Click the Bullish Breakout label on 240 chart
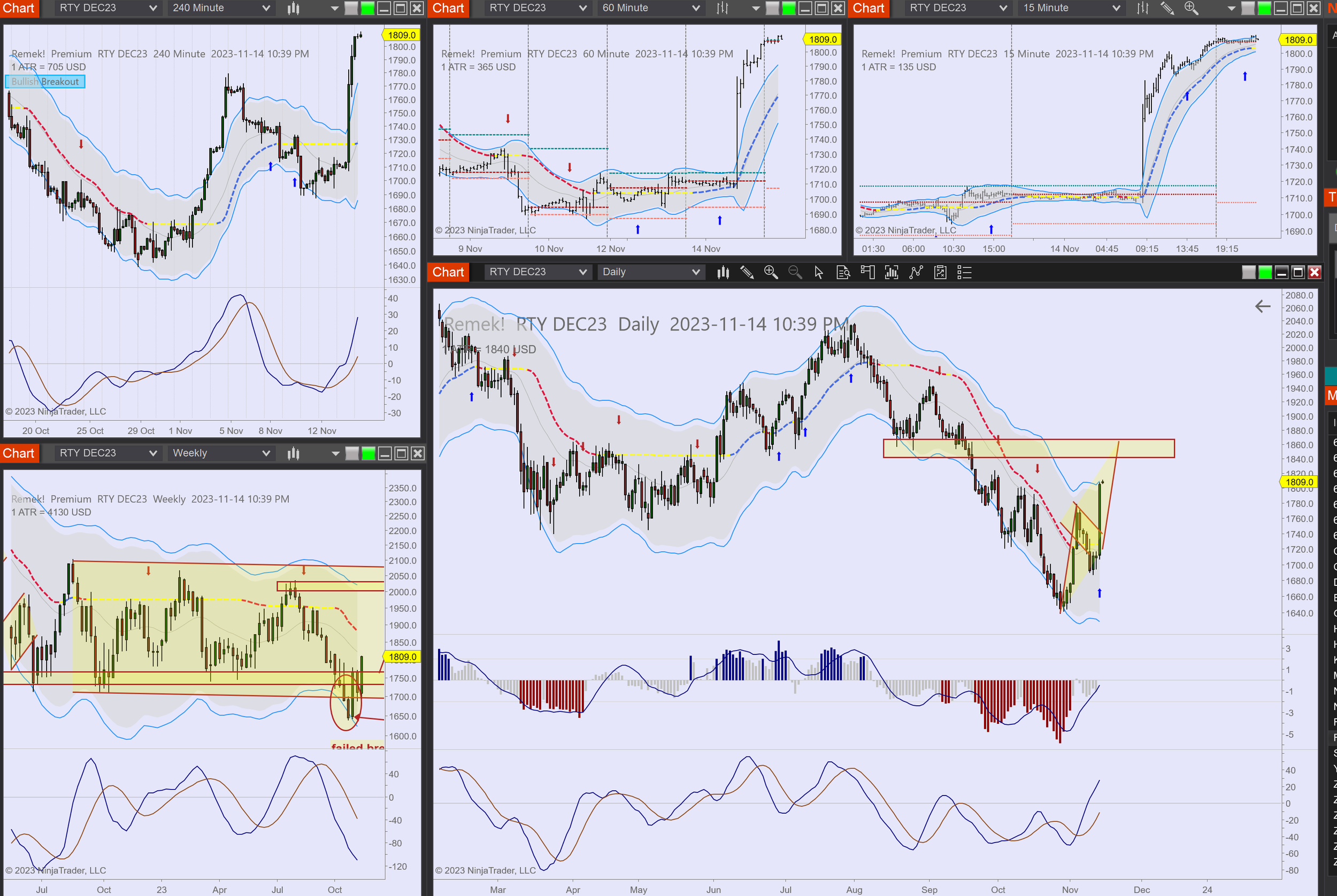 pyautogui.click(x=45, y=82)
